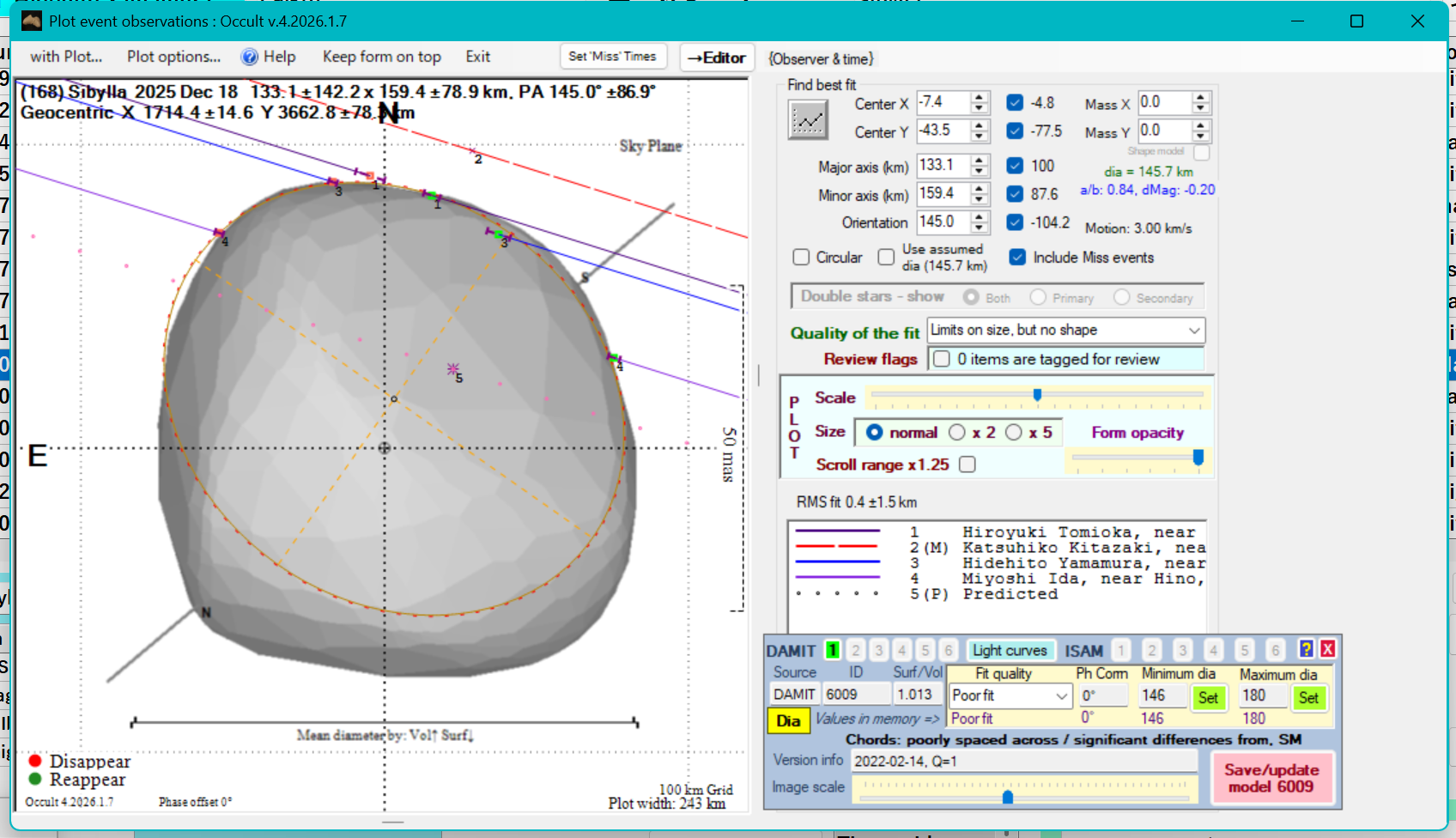Click the yellow question mark help icon
The width and height of the screenshot is (1456, 838).
point(1306,649)
